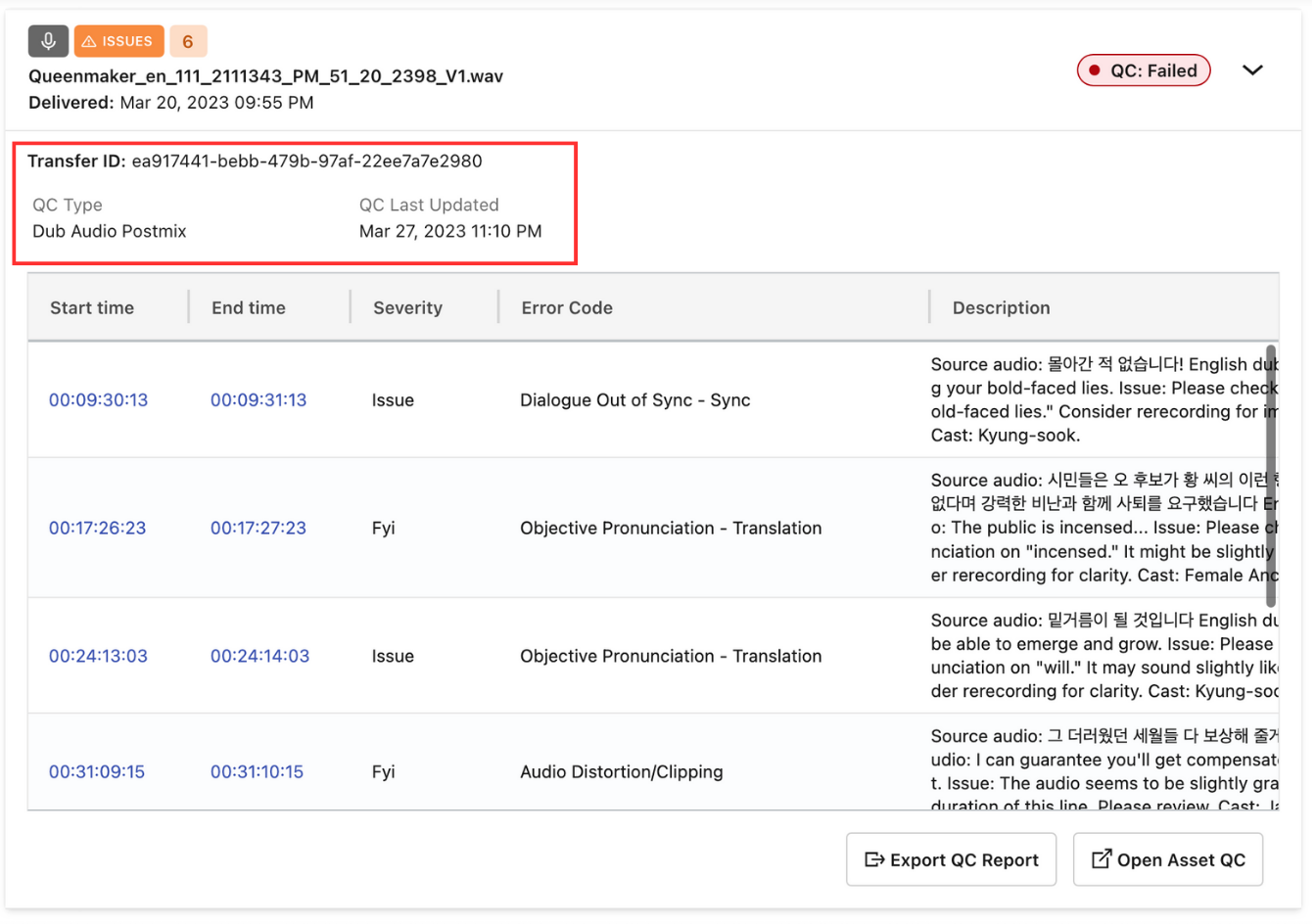The height and width of the screenshot is (924, 1315).
Task: Click the Error Code column header
Action: click(567, 307)
